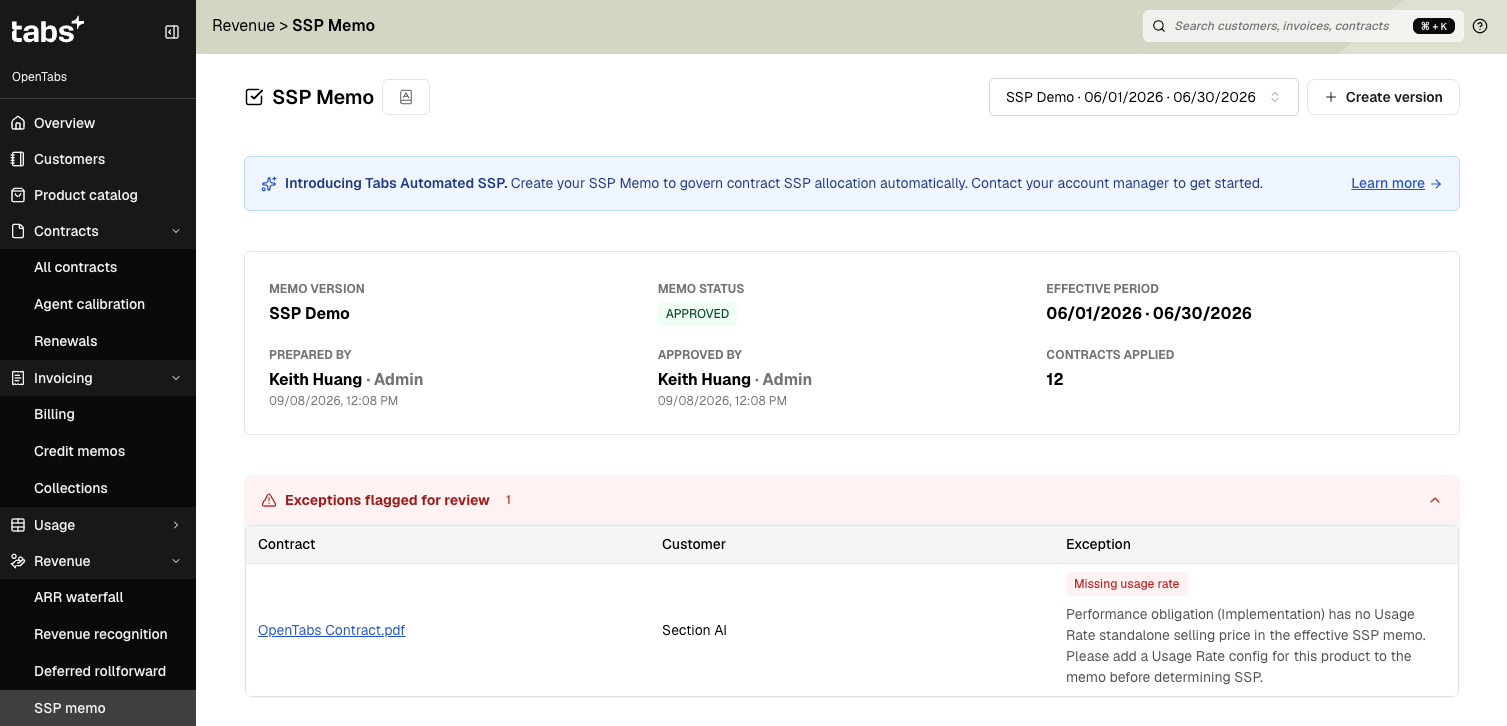Click the Revenue sidebar icon

(x=17, y=561)
